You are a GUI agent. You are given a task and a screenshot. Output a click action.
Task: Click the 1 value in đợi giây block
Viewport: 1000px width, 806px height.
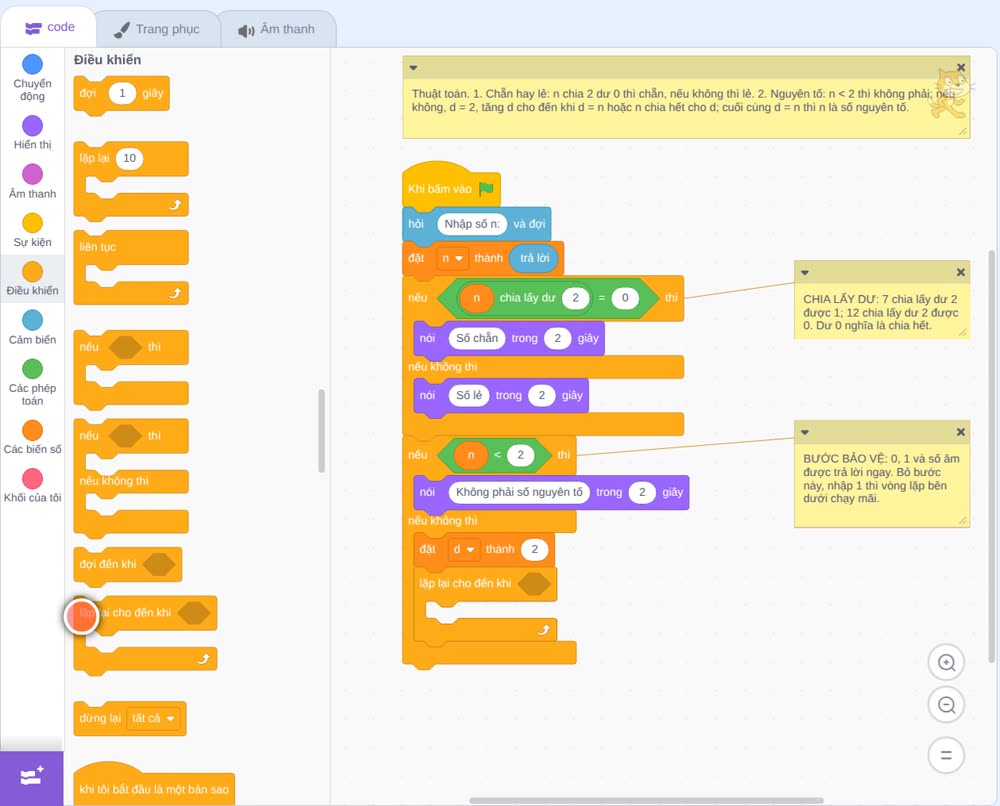122,93
